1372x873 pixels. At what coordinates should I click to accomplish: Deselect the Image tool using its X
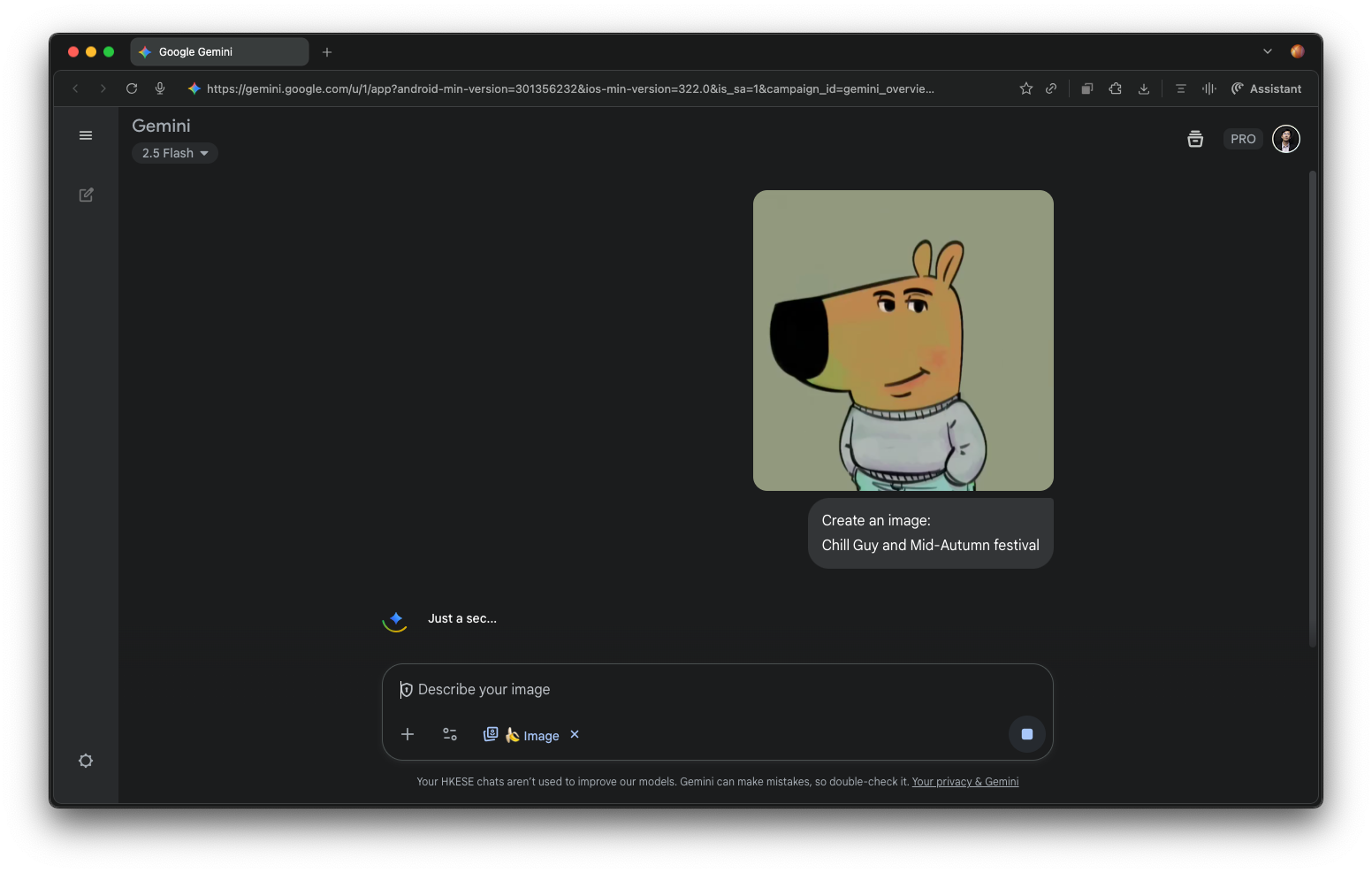point(575,734)
